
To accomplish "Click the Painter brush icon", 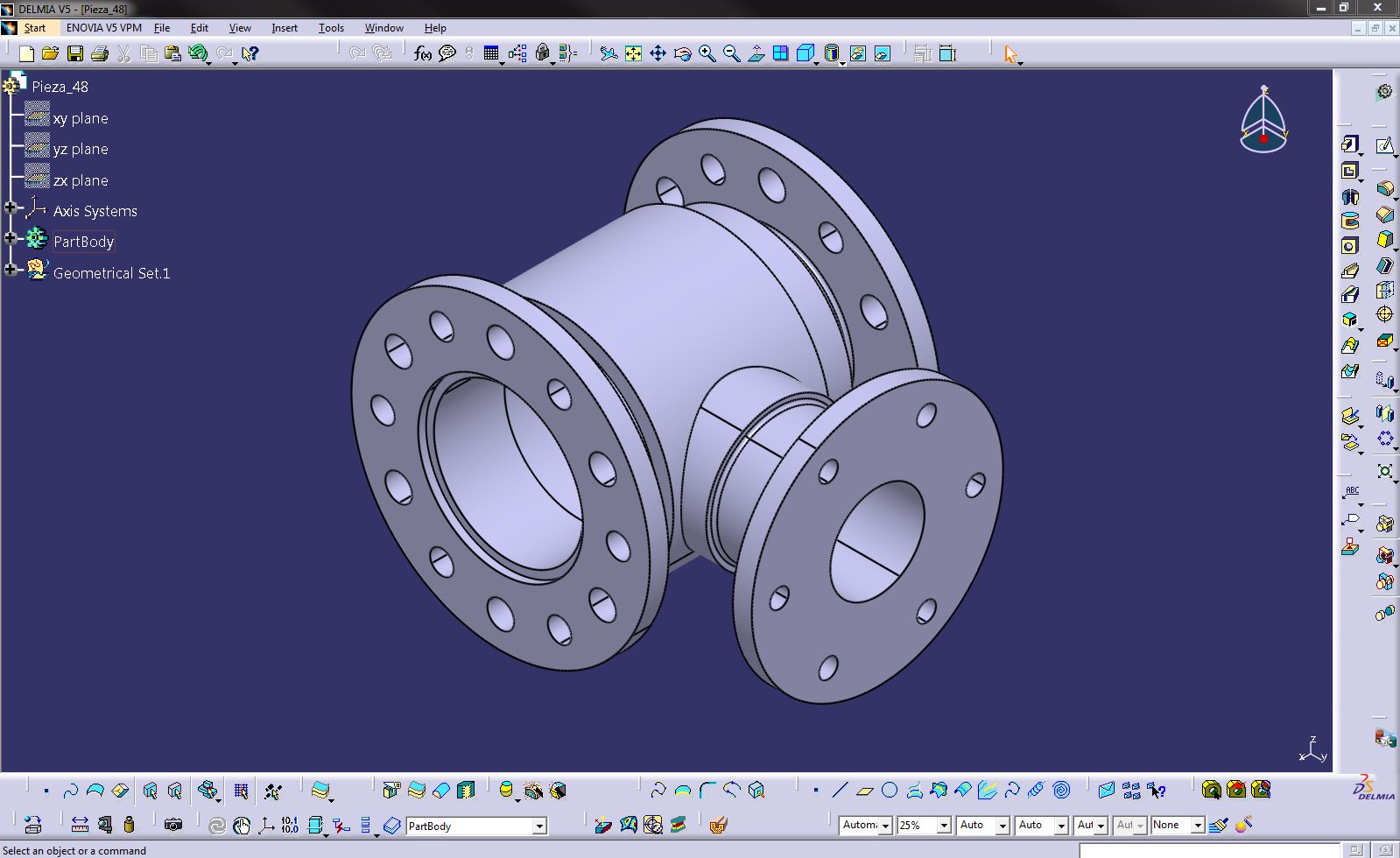I will [1218, 825].
